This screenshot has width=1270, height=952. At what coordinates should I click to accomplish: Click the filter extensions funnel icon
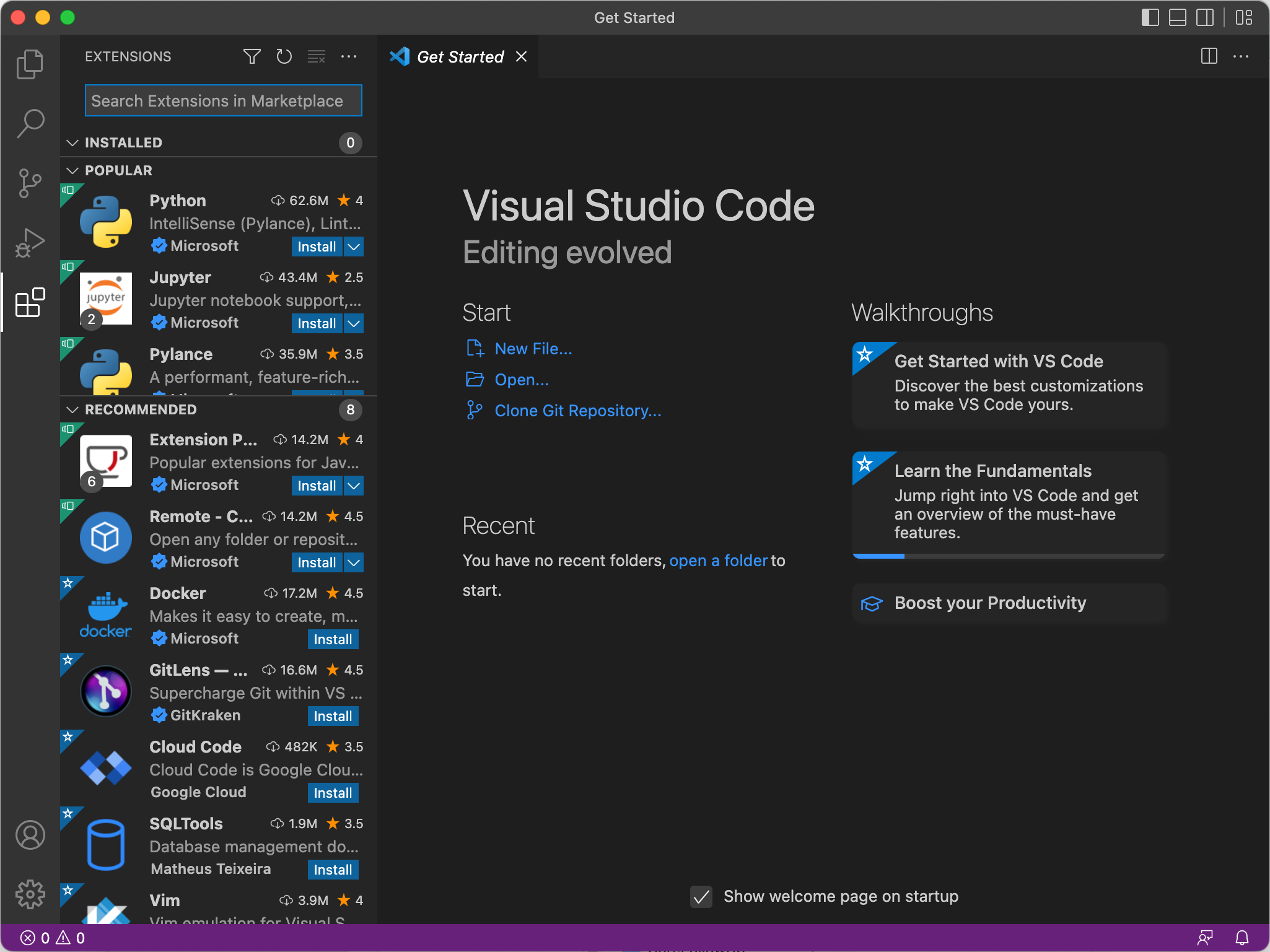[x=252, y=56]
